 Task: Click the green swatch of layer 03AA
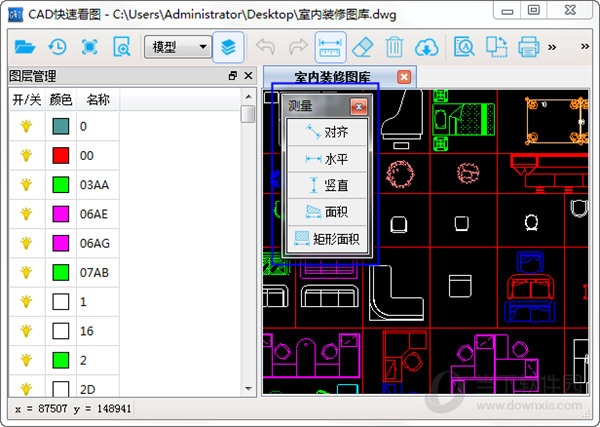tap(60, 185)
